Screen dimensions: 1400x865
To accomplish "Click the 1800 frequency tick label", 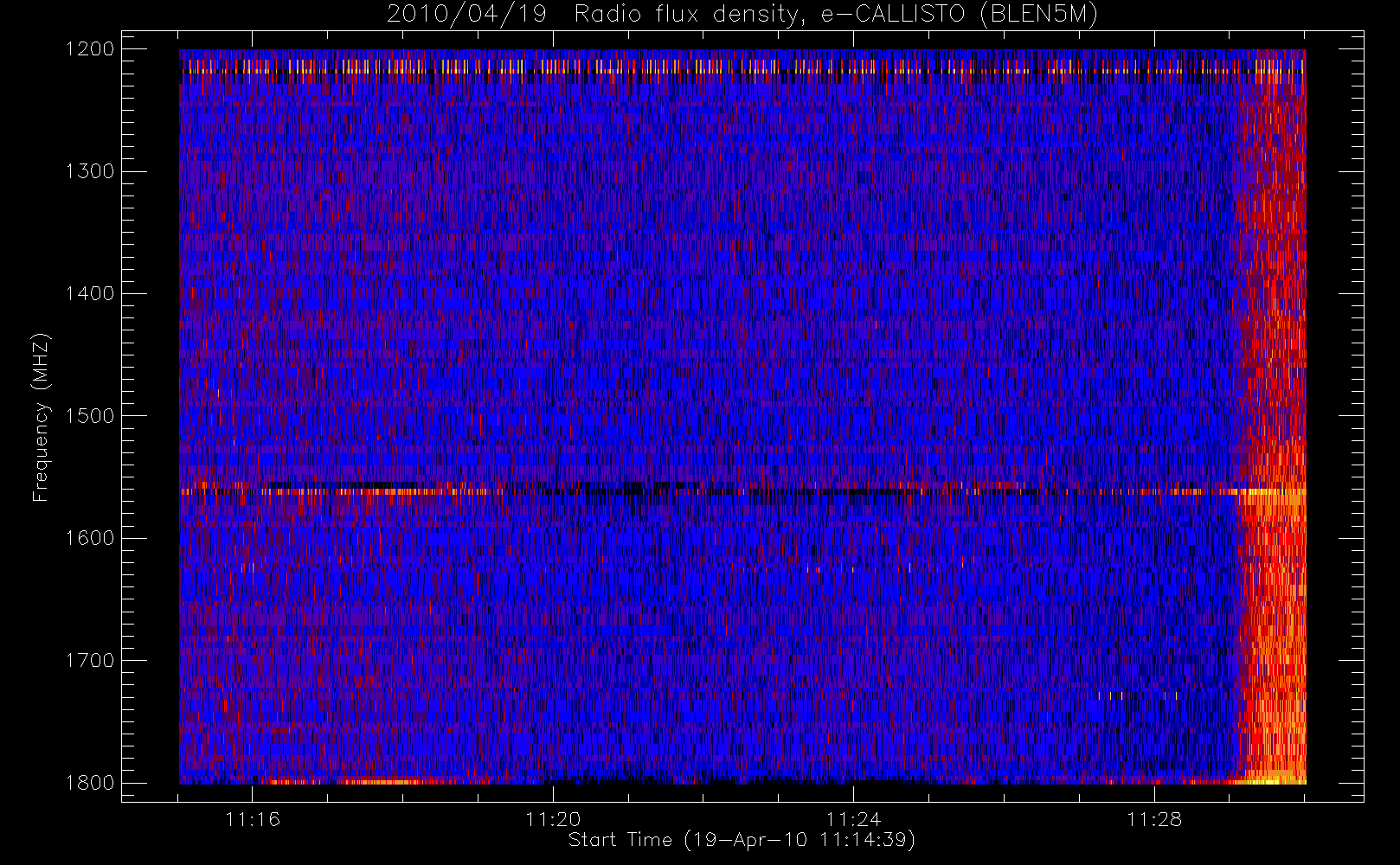I will [x=90, y=783].
